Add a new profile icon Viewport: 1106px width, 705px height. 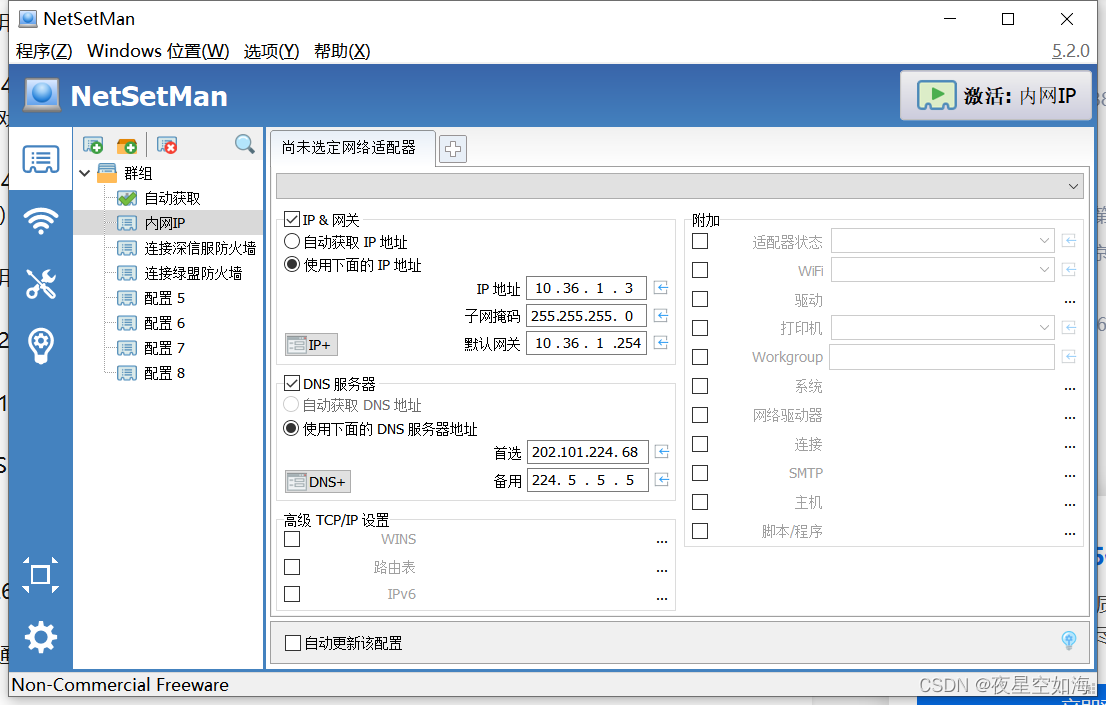[x=93, y=145]
